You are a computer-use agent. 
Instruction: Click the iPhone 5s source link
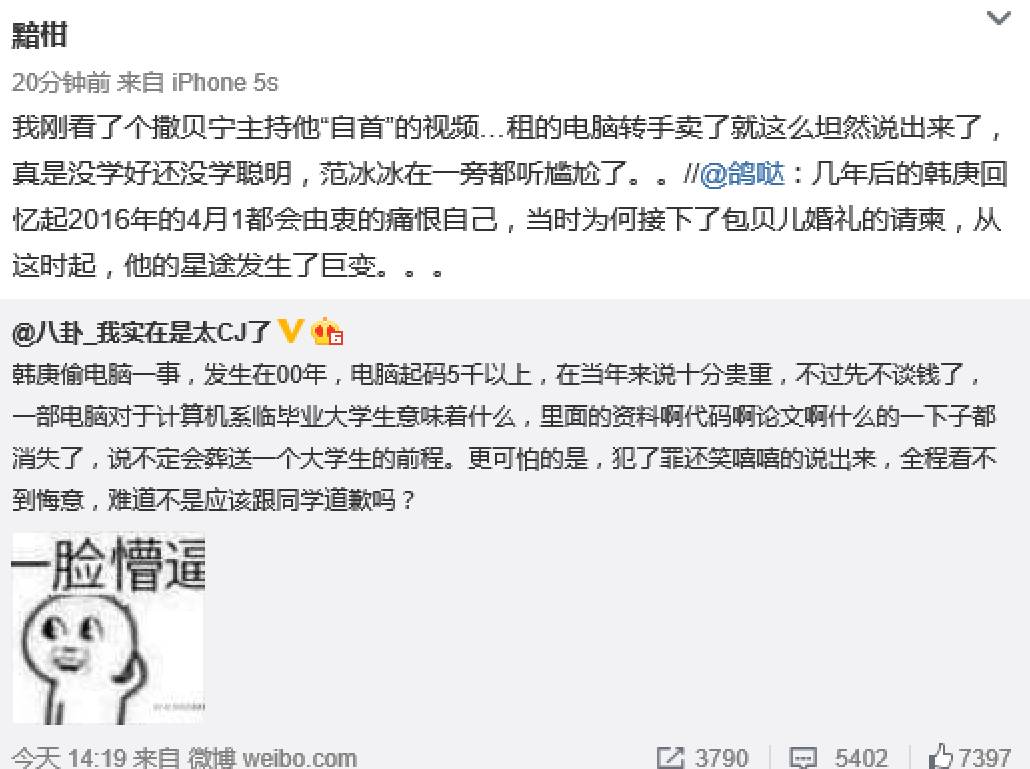point(225,83)
